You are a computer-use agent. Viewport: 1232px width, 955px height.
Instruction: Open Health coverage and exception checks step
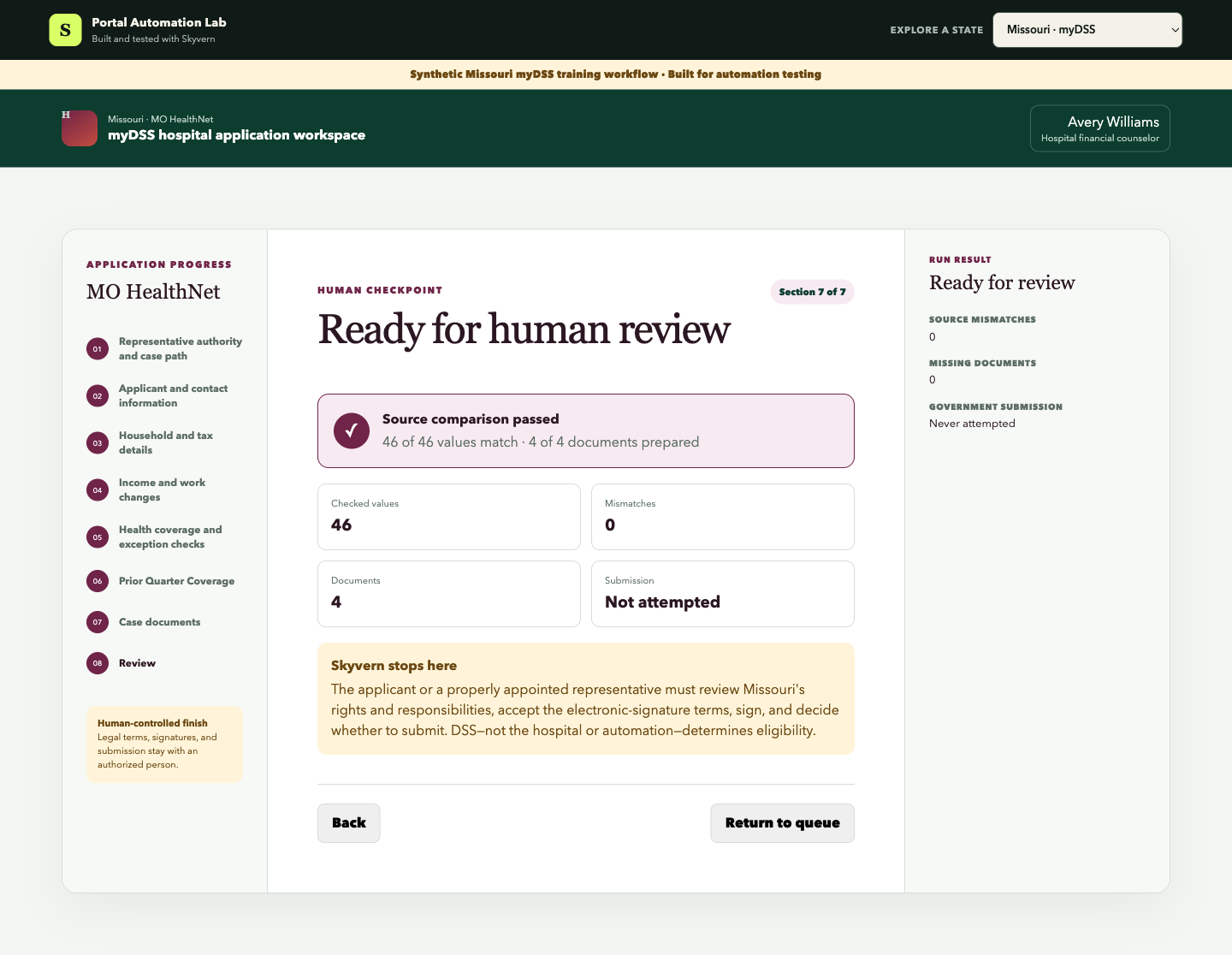pos(170,537)
